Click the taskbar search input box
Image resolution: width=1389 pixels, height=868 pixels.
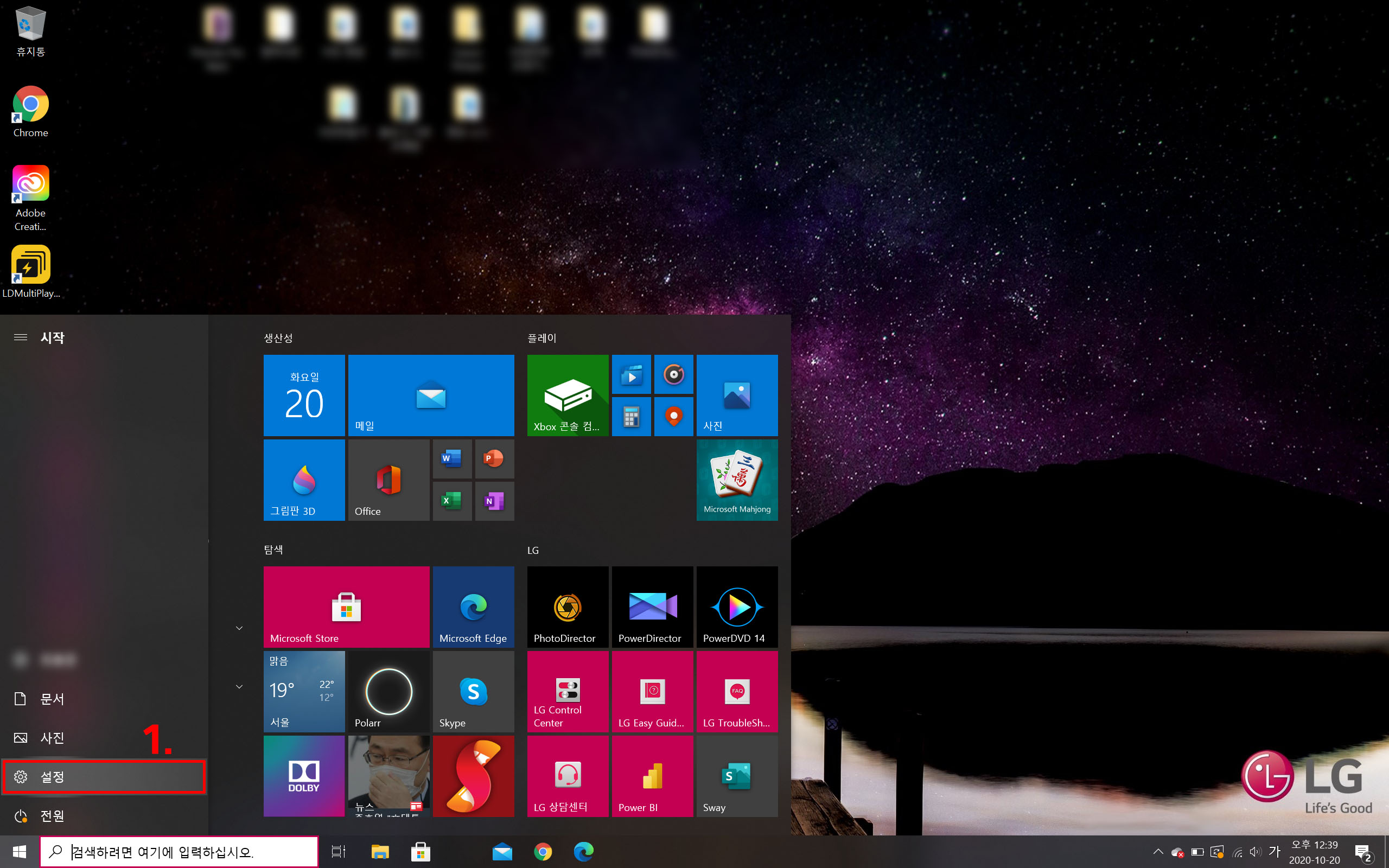click(x=179, y=852)
